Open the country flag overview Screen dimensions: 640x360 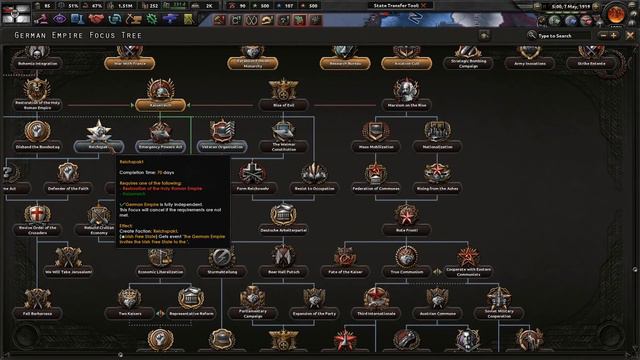click(16, 13)
